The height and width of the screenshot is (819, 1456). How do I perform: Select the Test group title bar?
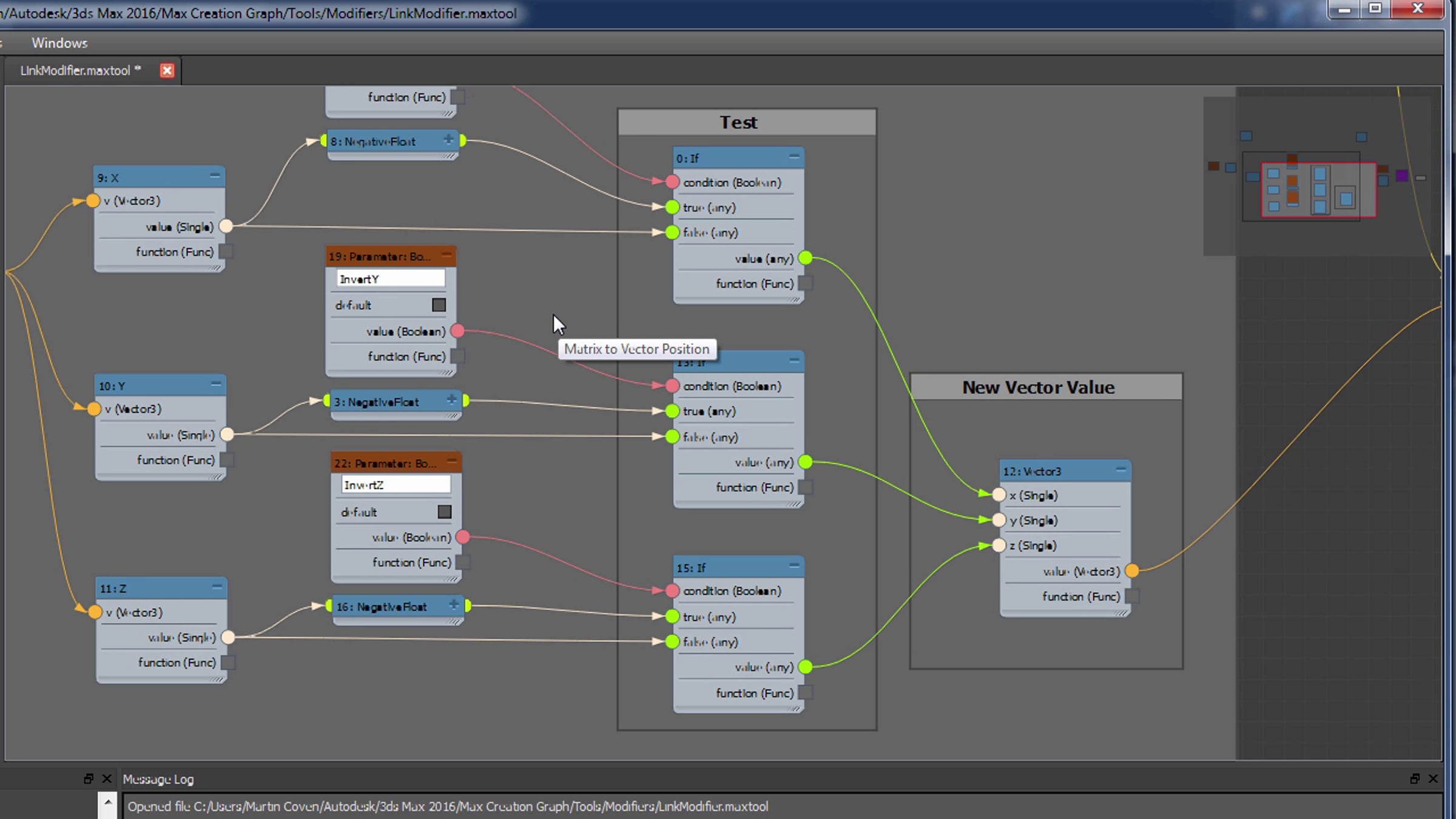(747, 122)
